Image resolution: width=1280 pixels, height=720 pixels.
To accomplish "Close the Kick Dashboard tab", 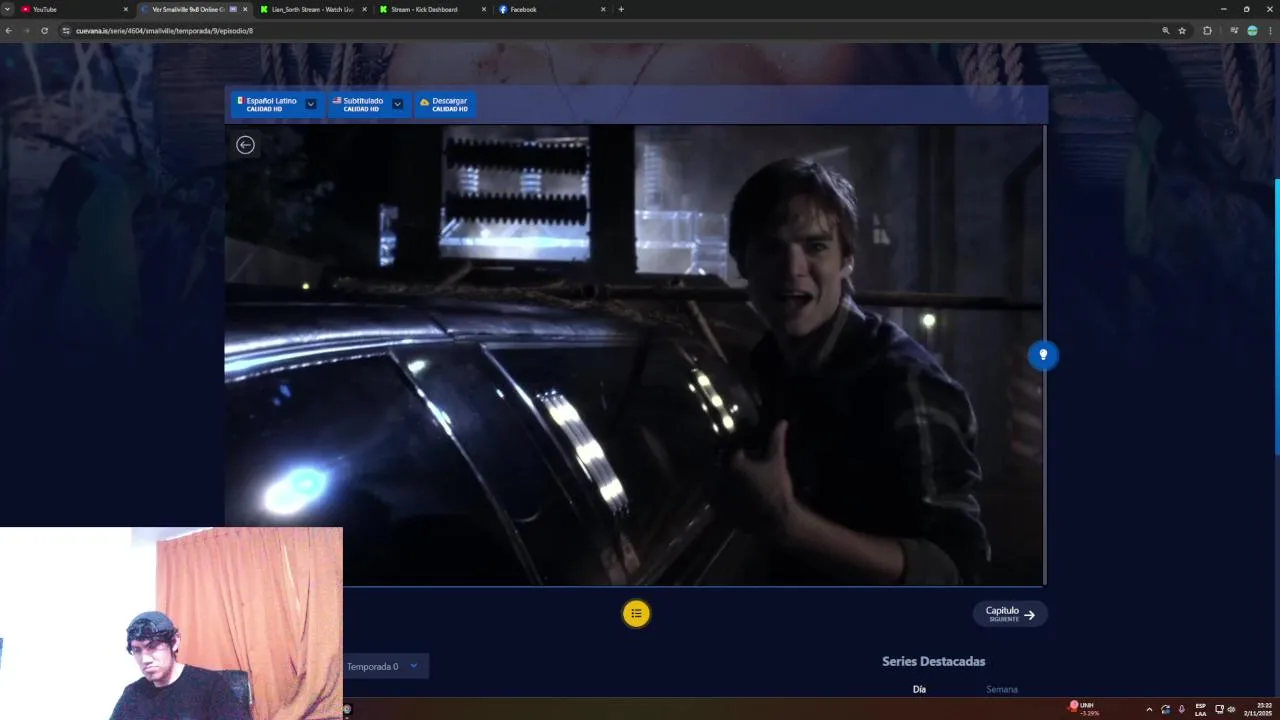I will point(484,9).
